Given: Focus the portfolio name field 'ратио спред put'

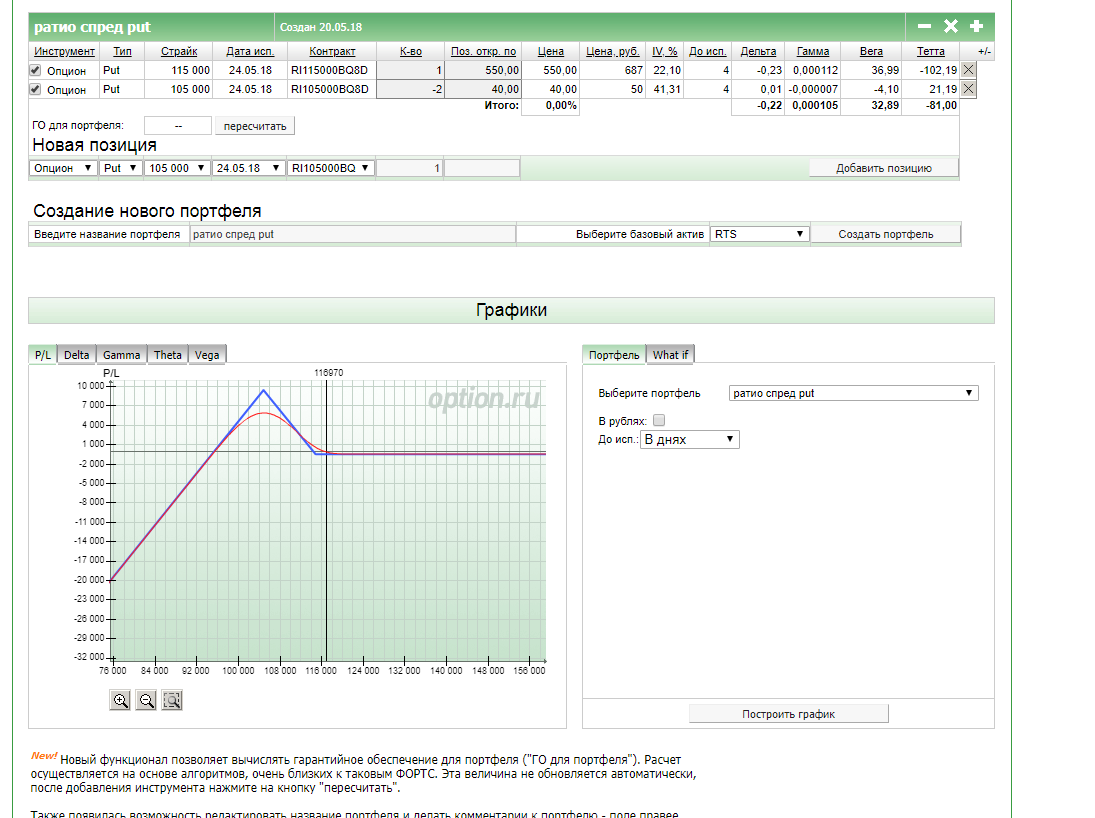Looking at the screenshot, I should point(353,234).
